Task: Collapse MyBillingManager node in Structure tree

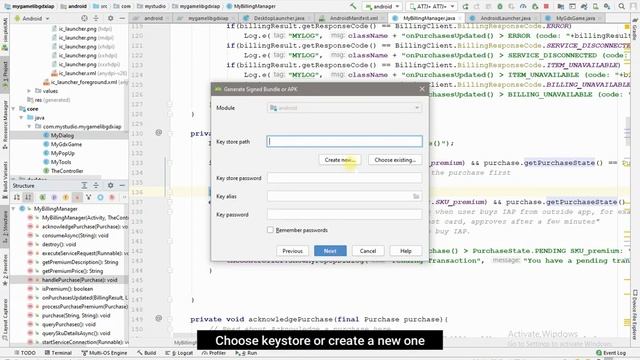Action: (13, 209)
